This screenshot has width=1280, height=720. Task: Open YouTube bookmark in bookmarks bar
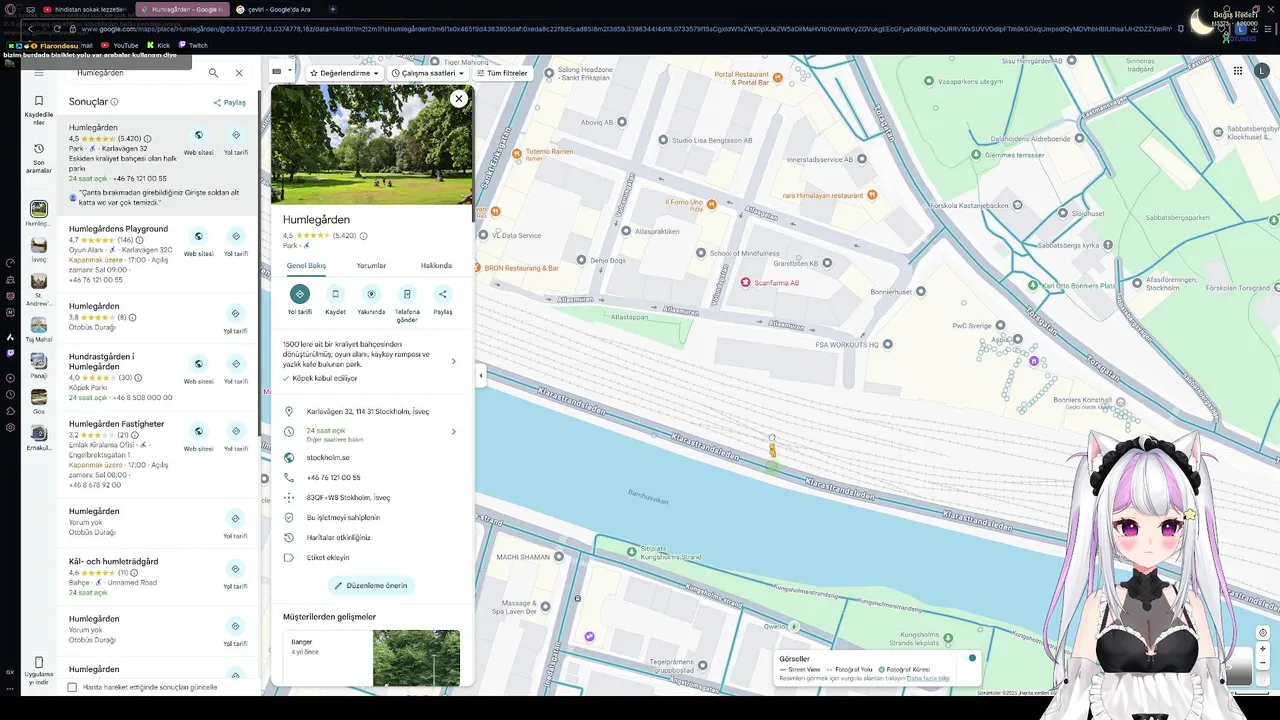(x=120, y=45)
